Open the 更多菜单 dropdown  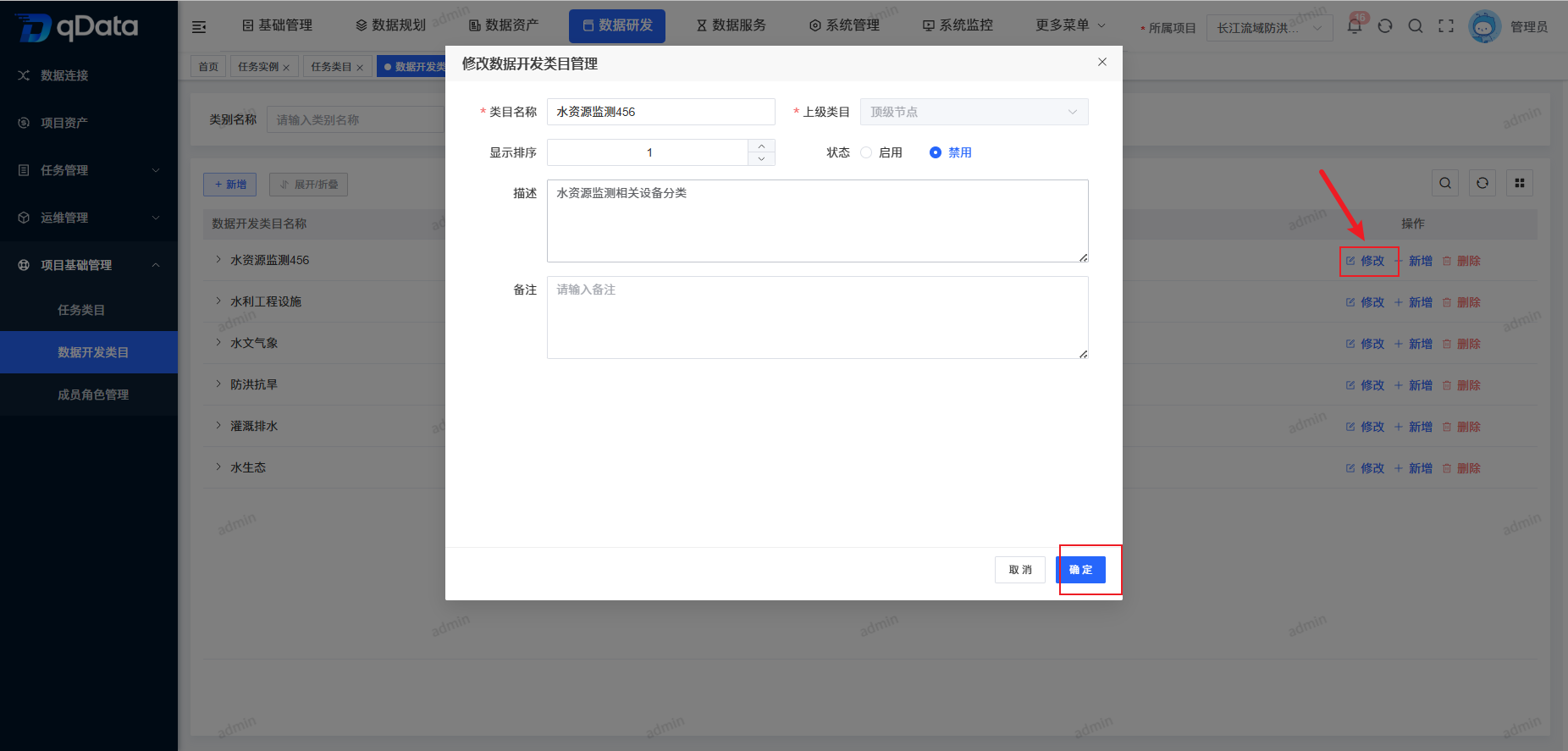[x=1070, y=25]
